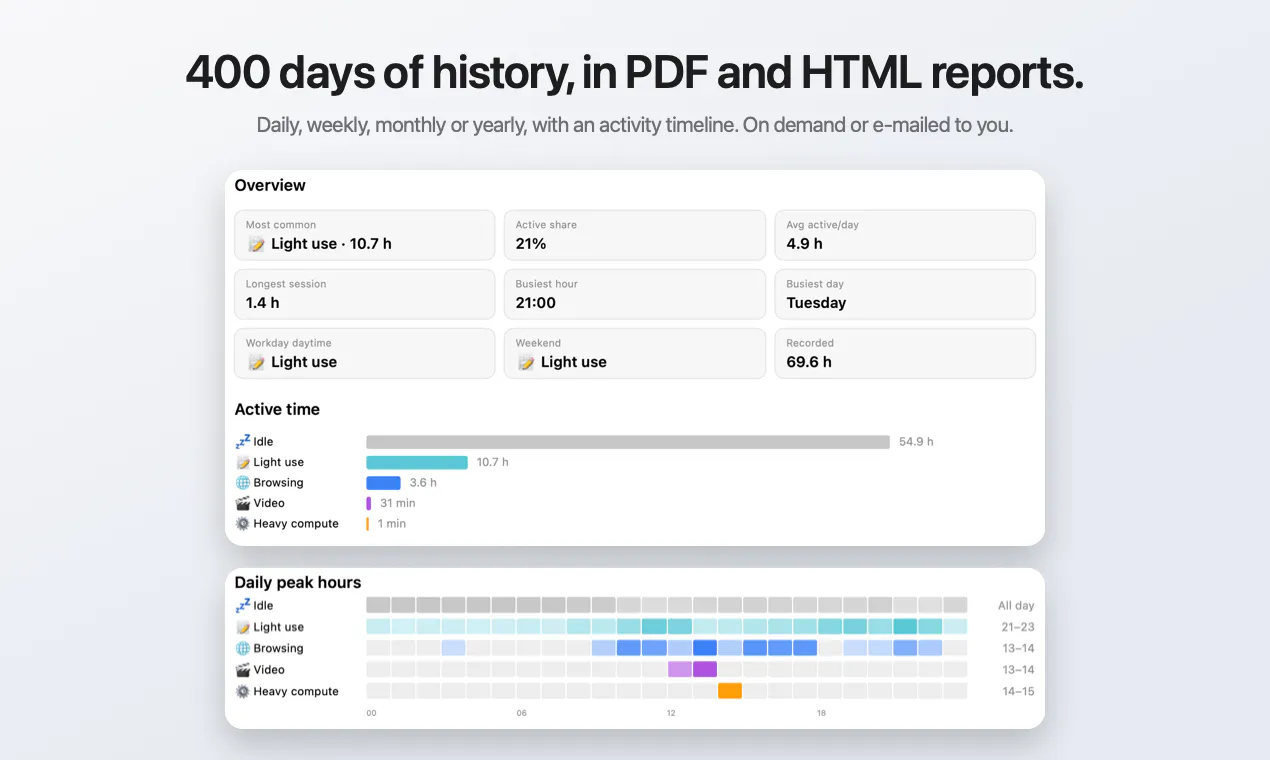This screenshot has height=760, width=1270.
Task: Click the orange Heavy compute cell in timeline
Action: click(730, 691)
